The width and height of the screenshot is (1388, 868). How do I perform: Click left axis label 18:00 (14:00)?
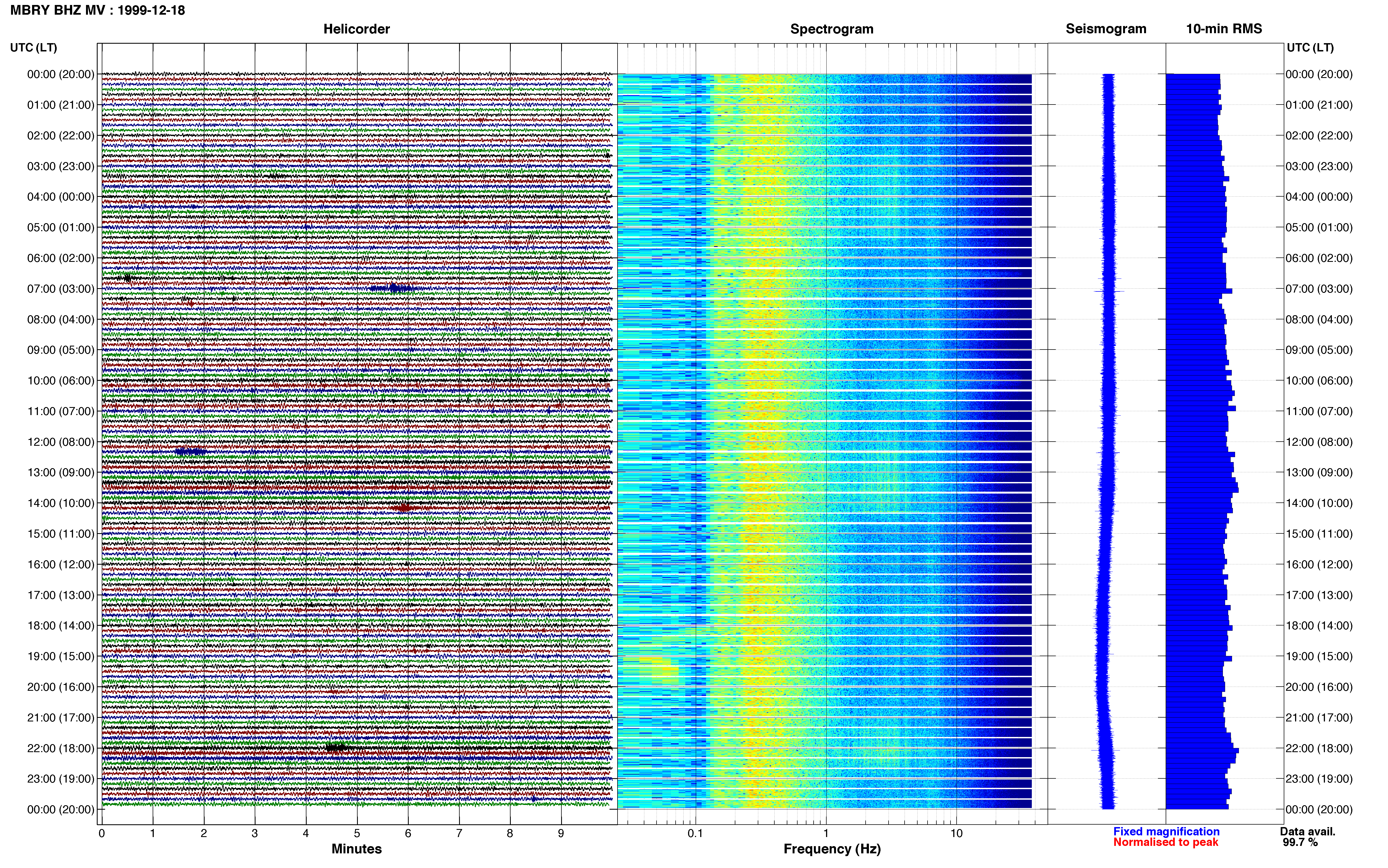click(x=61, y=626)
